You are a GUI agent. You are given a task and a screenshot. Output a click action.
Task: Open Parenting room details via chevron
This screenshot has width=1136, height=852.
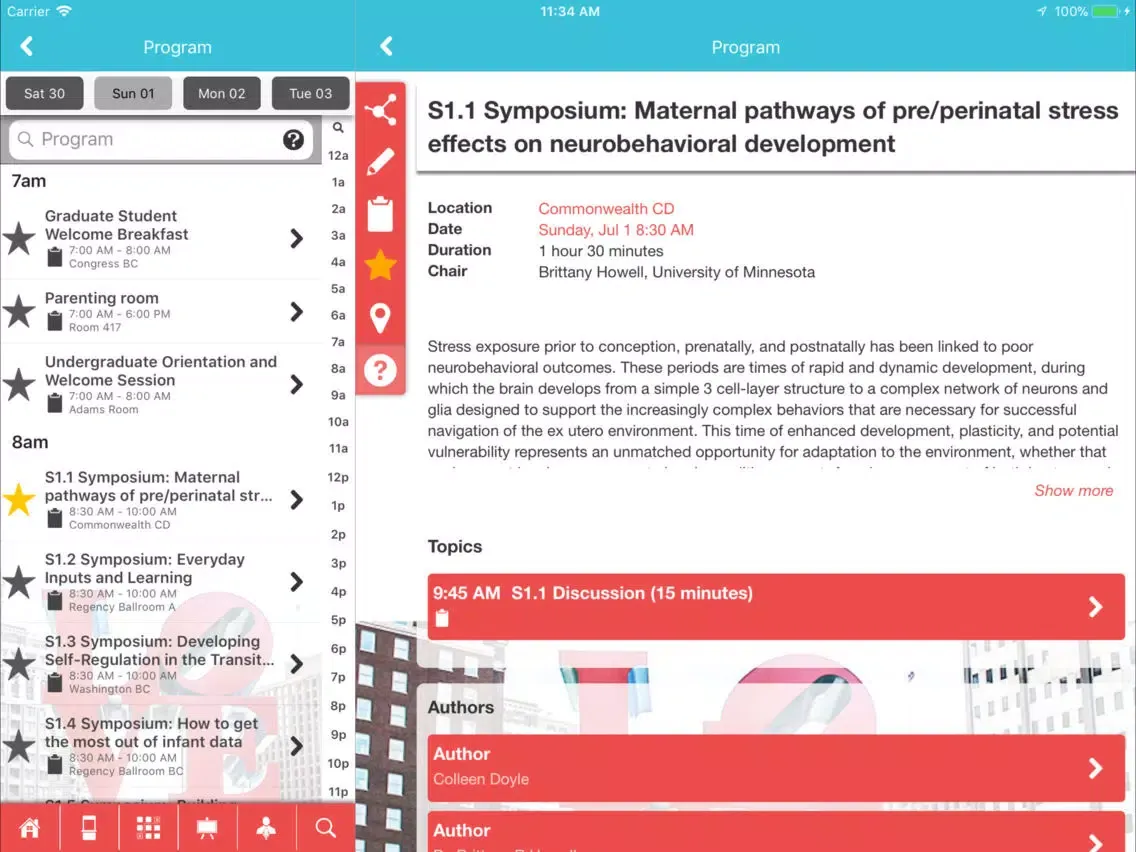(x=296, y=312)
